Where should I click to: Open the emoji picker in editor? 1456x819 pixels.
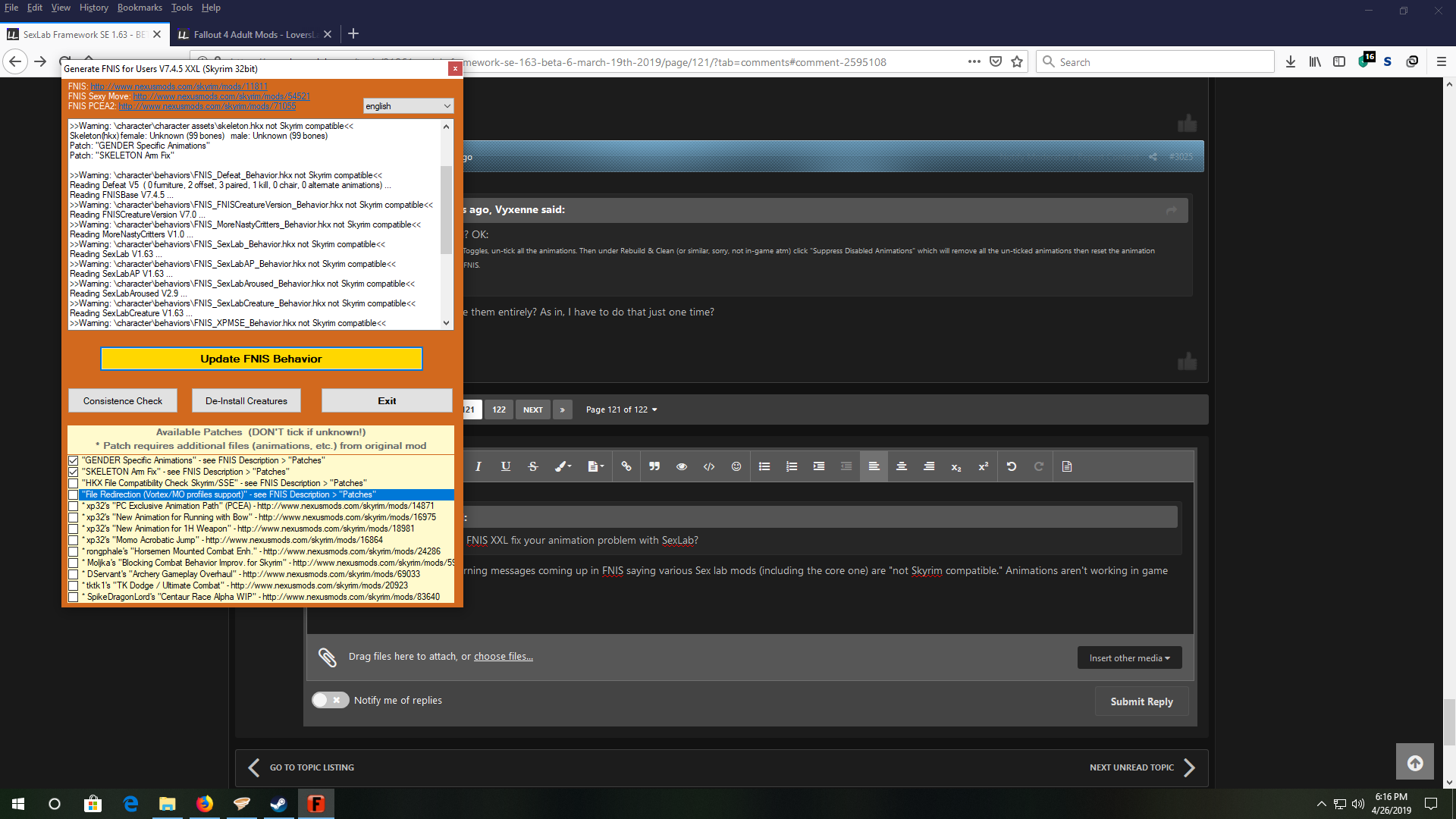(x=736, y=466)
